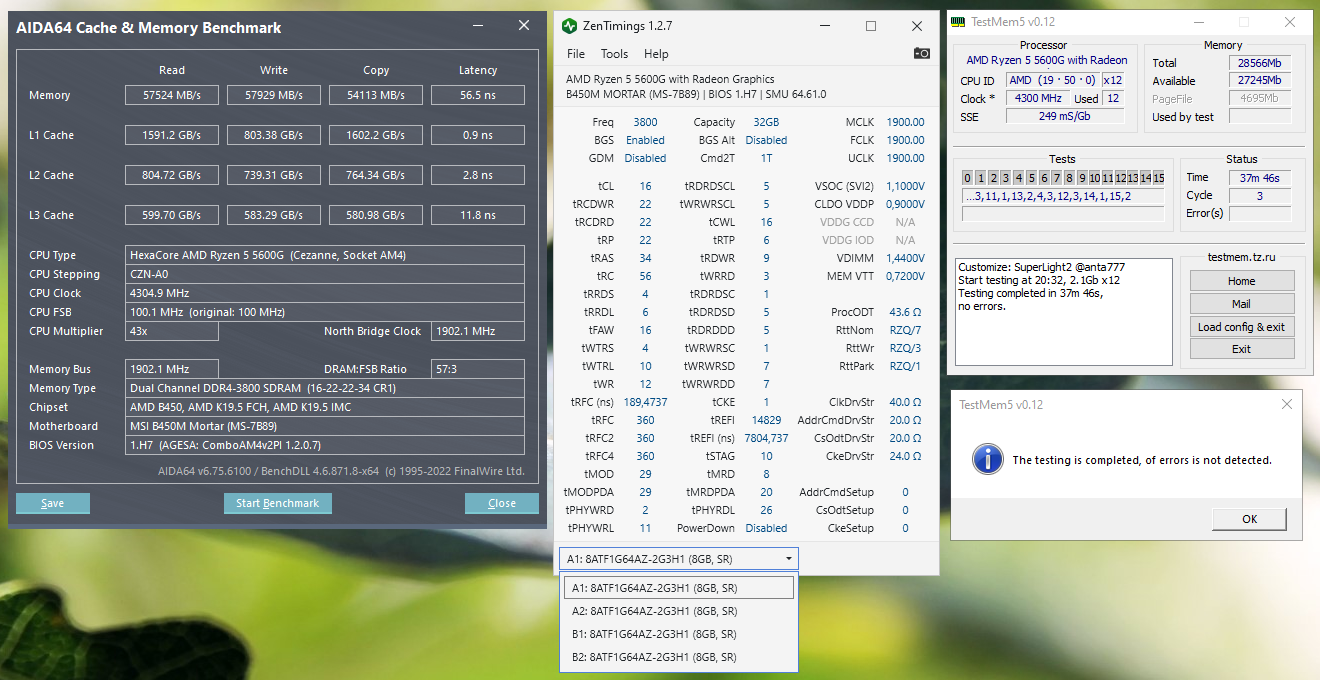This screenshot has width=1320, height=680.
Task: Select B1: 8ATF1G64AZ-2G3H1 module entry
Action: click(679, 634)
